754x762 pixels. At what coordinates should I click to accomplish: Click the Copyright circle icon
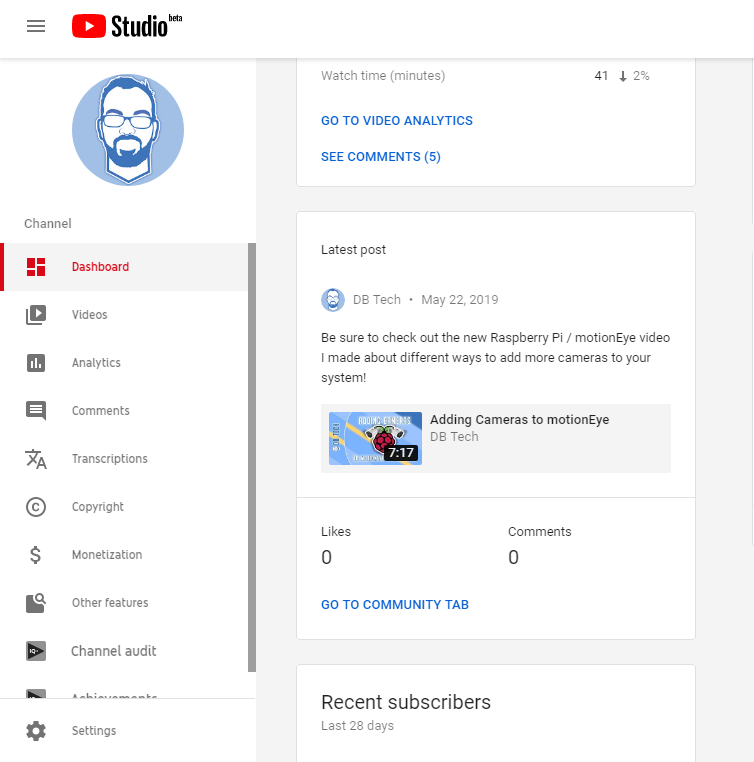pyautogui.click(x=36, y=507)
